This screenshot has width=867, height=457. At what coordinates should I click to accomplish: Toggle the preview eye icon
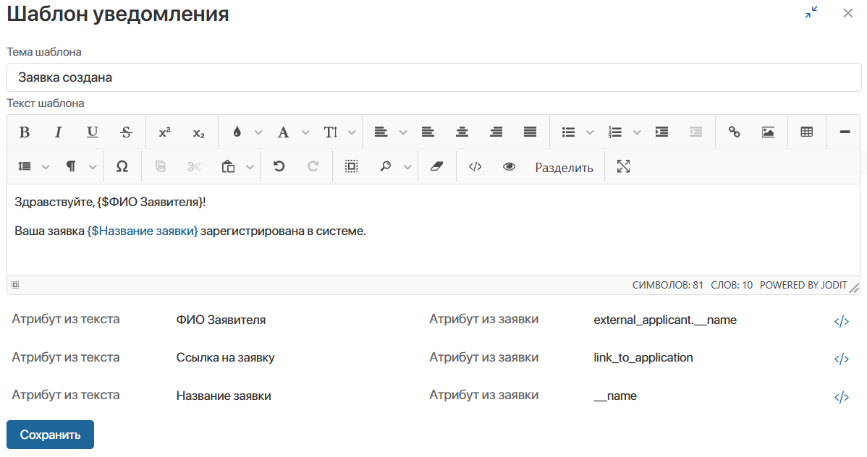tap(509, 167)
